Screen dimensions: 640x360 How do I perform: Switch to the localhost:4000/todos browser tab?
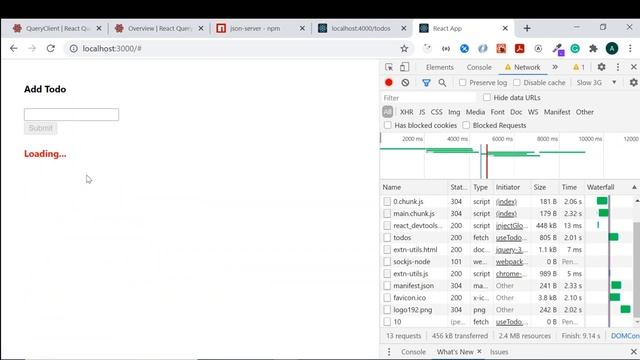tap(361, 28)
